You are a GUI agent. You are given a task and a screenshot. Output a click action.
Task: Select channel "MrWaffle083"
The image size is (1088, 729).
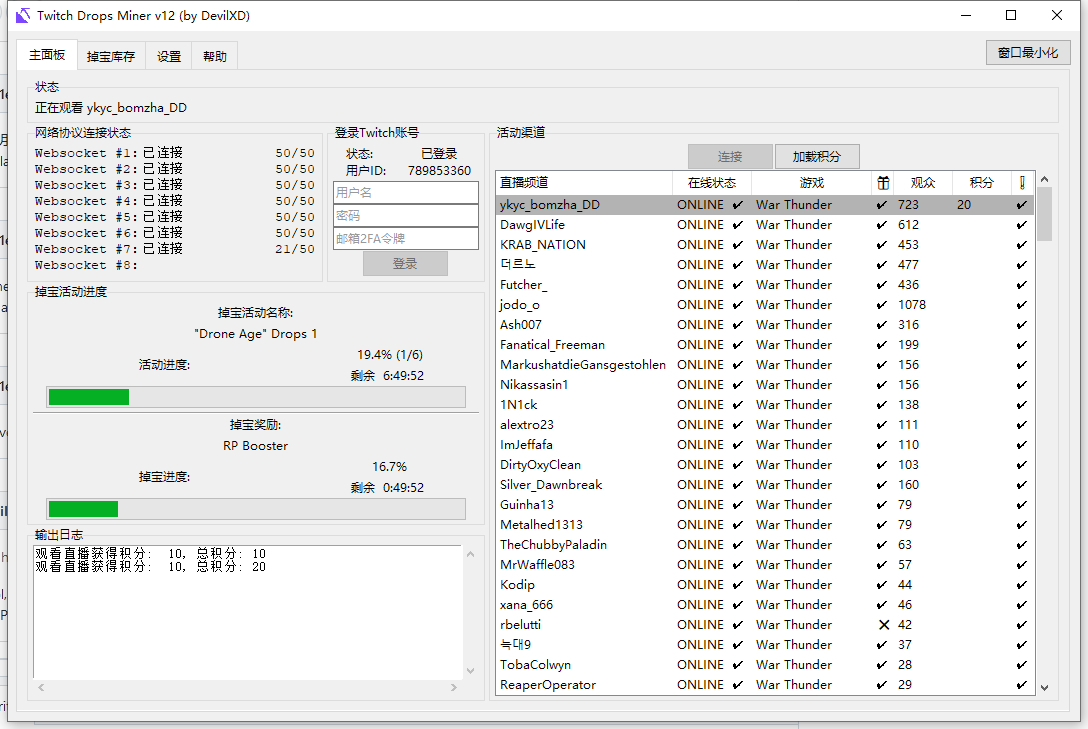point(765,565)
